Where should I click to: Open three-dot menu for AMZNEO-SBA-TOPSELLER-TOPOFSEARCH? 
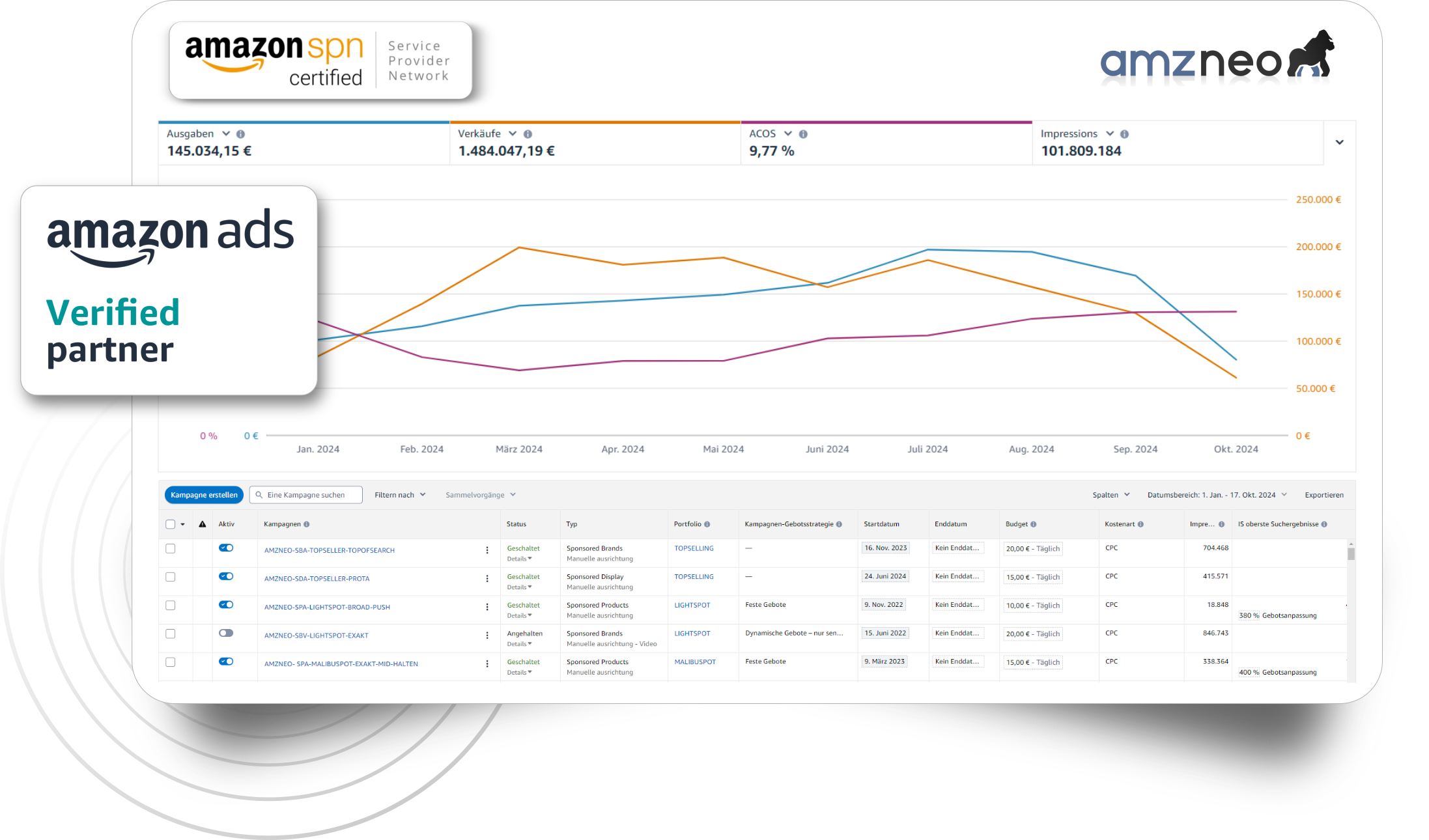point(487,550)
